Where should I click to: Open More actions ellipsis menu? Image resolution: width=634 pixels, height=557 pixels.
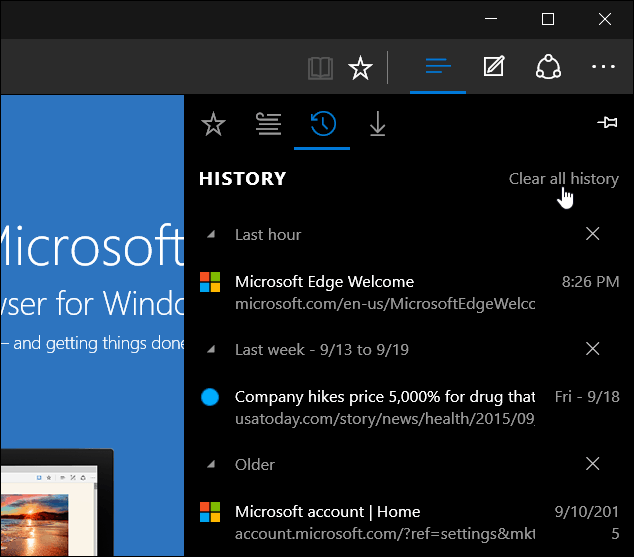coord(603,67)
